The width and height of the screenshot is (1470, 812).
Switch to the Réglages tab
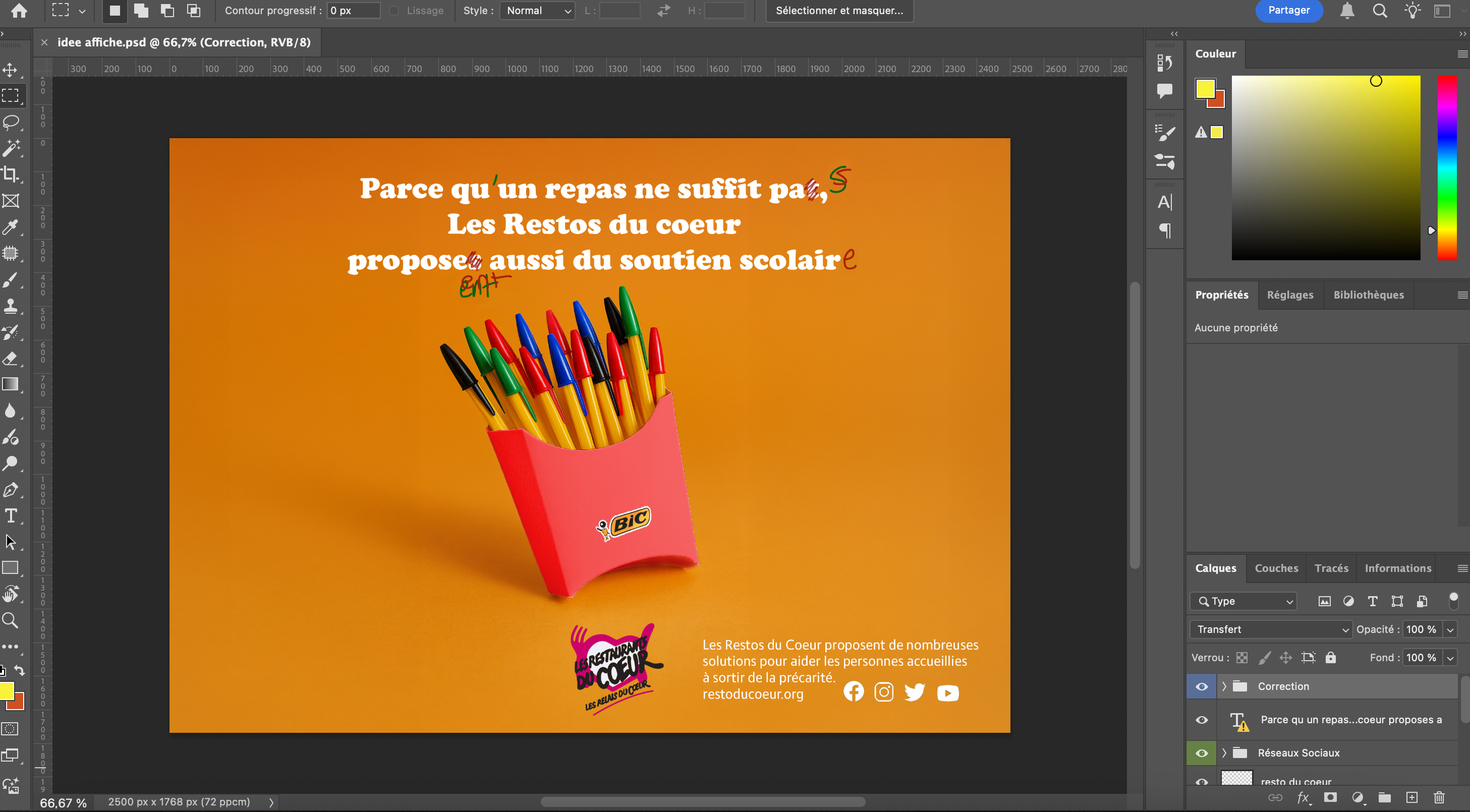click(x=1290, y=295)
